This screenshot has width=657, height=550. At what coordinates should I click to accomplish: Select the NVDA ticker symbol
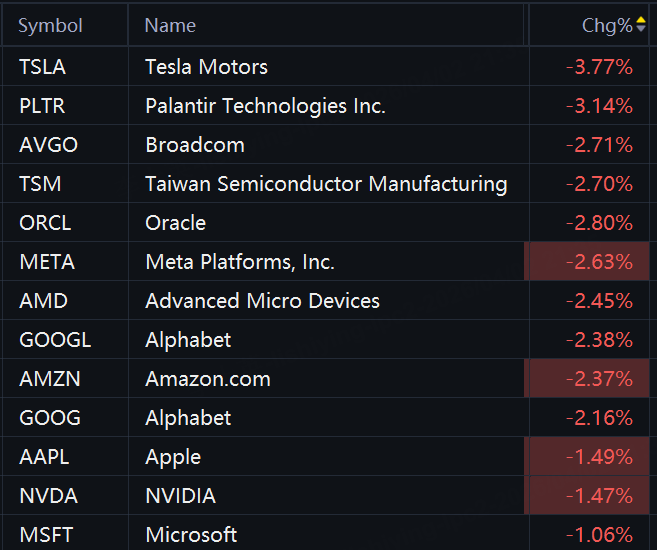point(48,496)
